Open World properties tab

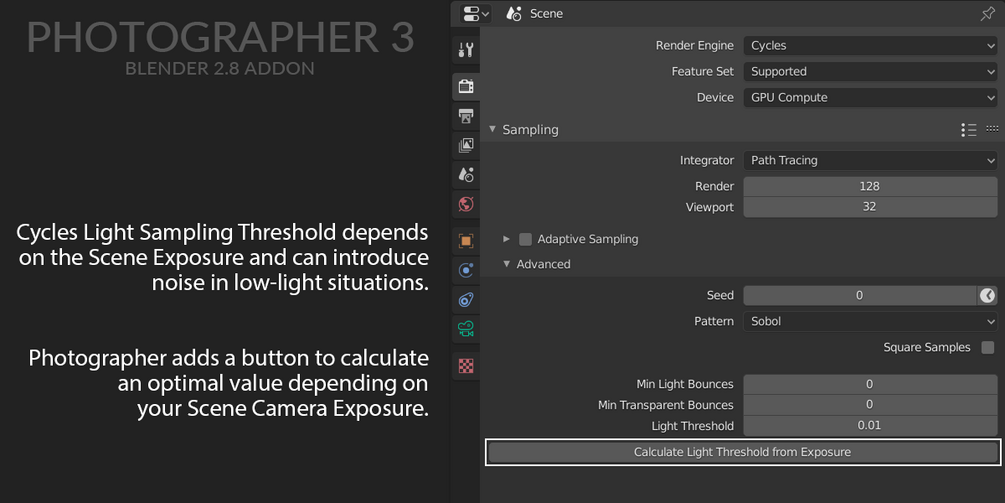(x=466, y=204)
